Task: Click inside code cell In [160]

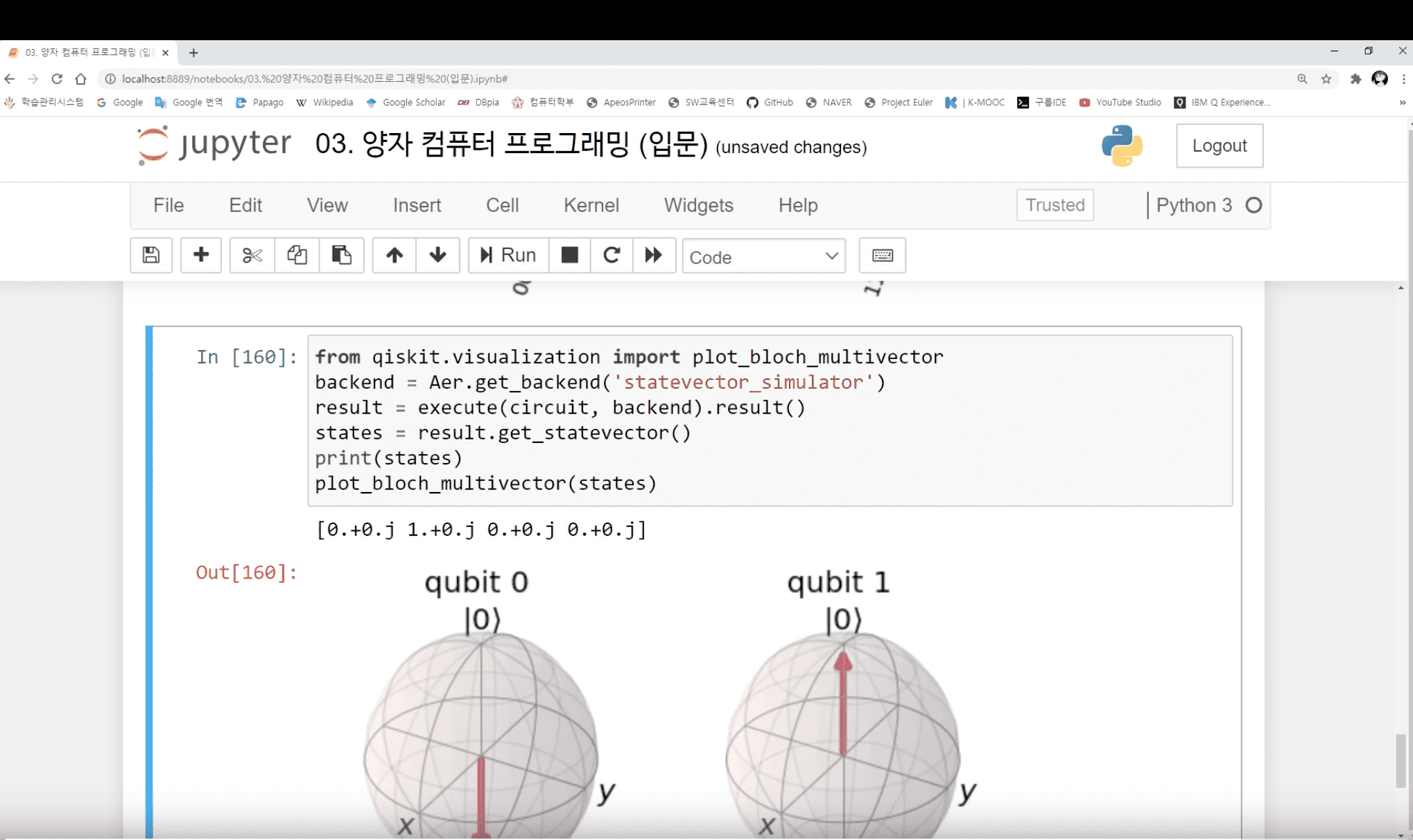Action: click(770, 420)
